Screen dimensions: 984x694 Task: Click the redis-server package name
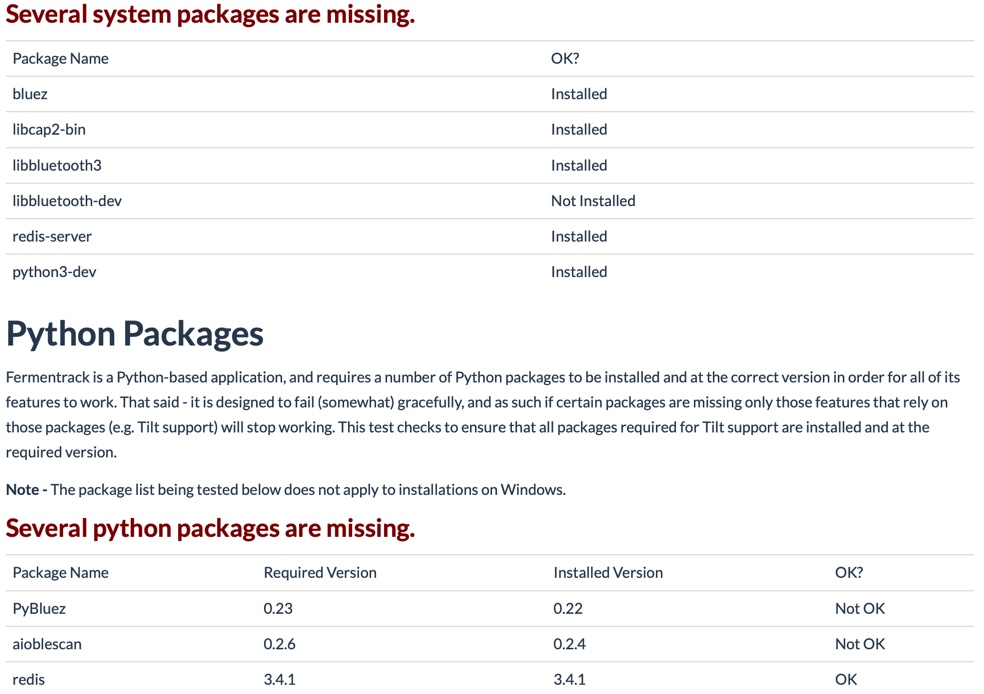click(52, 237)
